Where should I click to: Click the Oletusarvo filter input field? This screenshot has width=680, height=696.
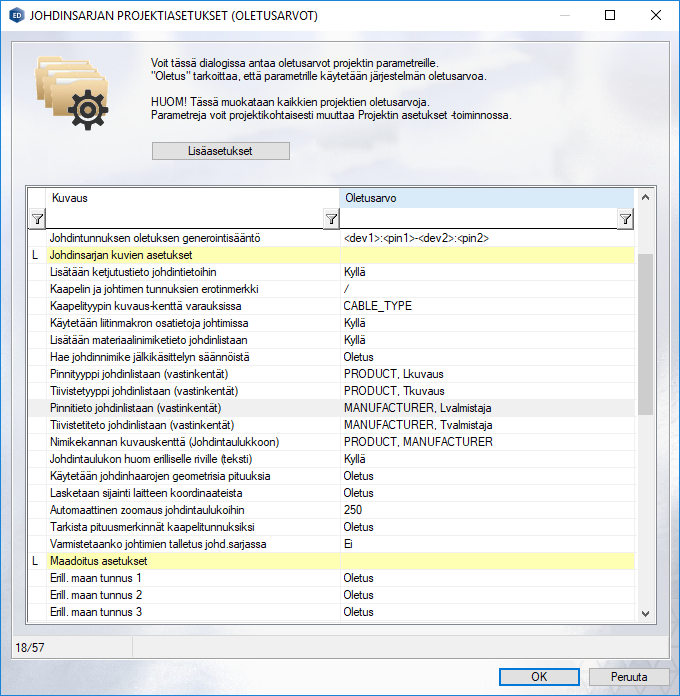(x=478, y=219)
